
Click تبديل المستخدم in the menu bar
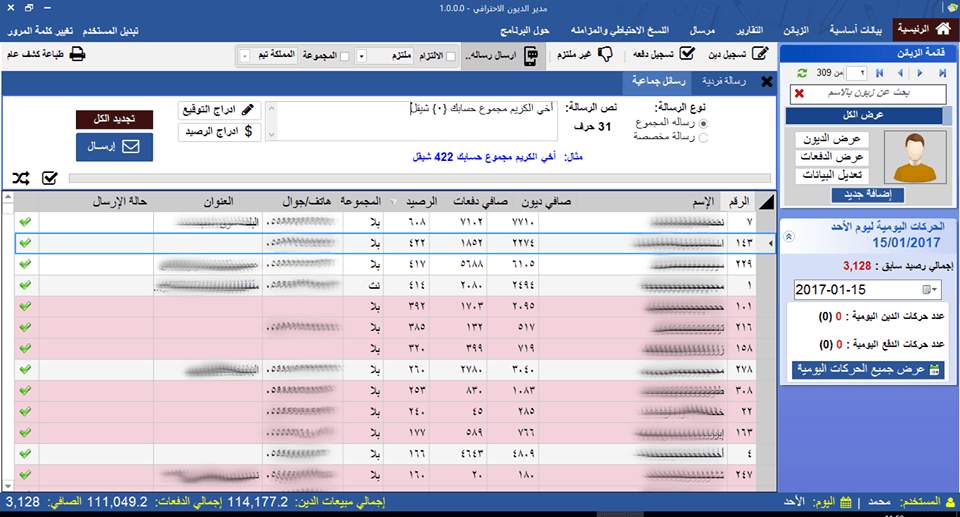(x=111, y=31)
